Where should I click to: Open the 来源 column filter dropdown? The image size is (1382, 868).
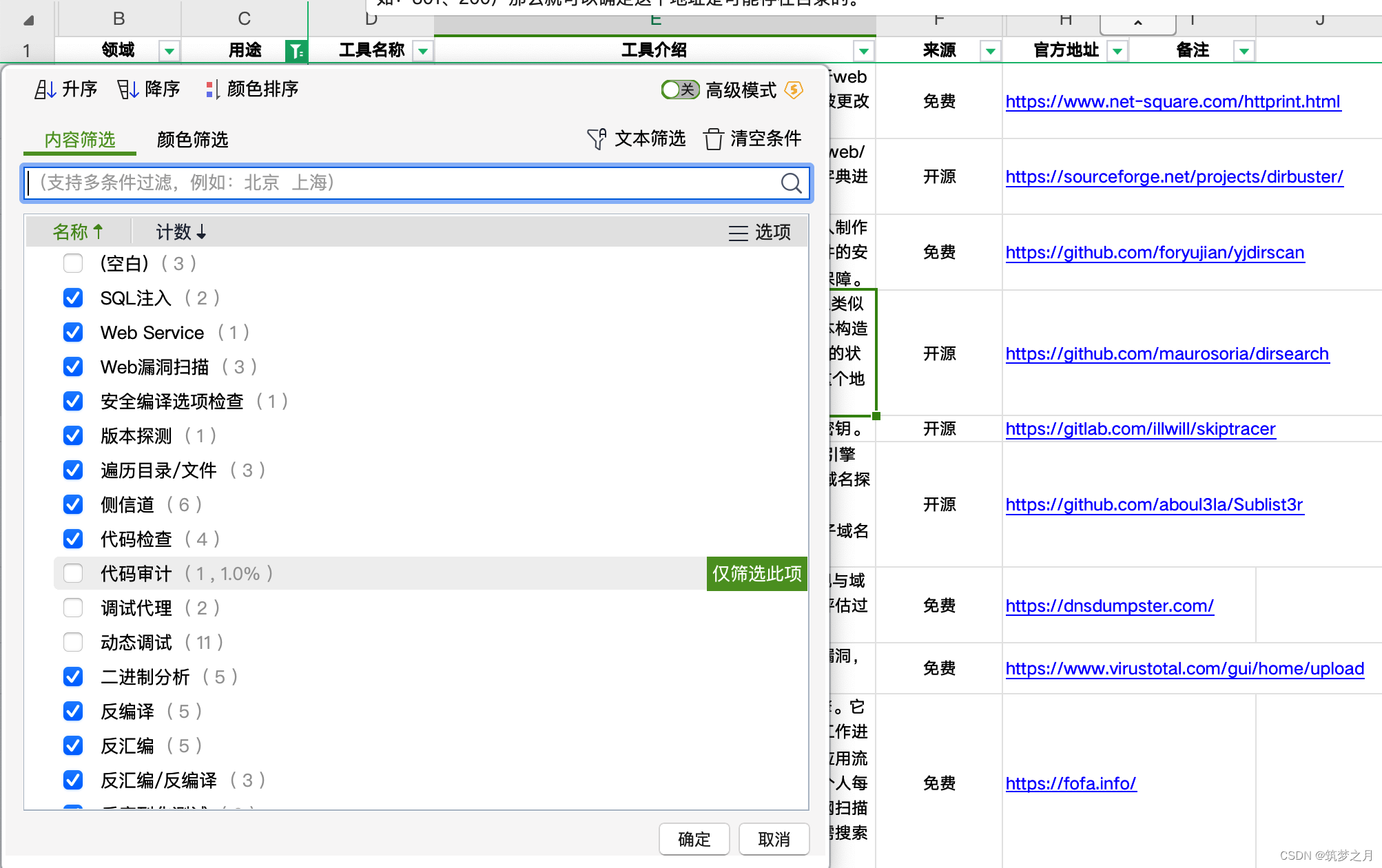[990, 50]
